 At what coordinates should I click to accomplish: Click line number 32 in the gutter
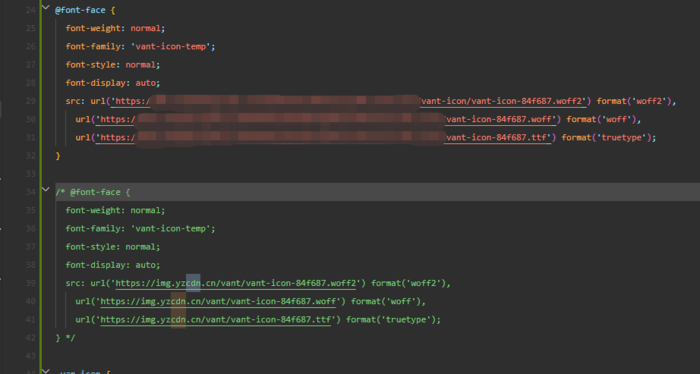pos(30,156)
